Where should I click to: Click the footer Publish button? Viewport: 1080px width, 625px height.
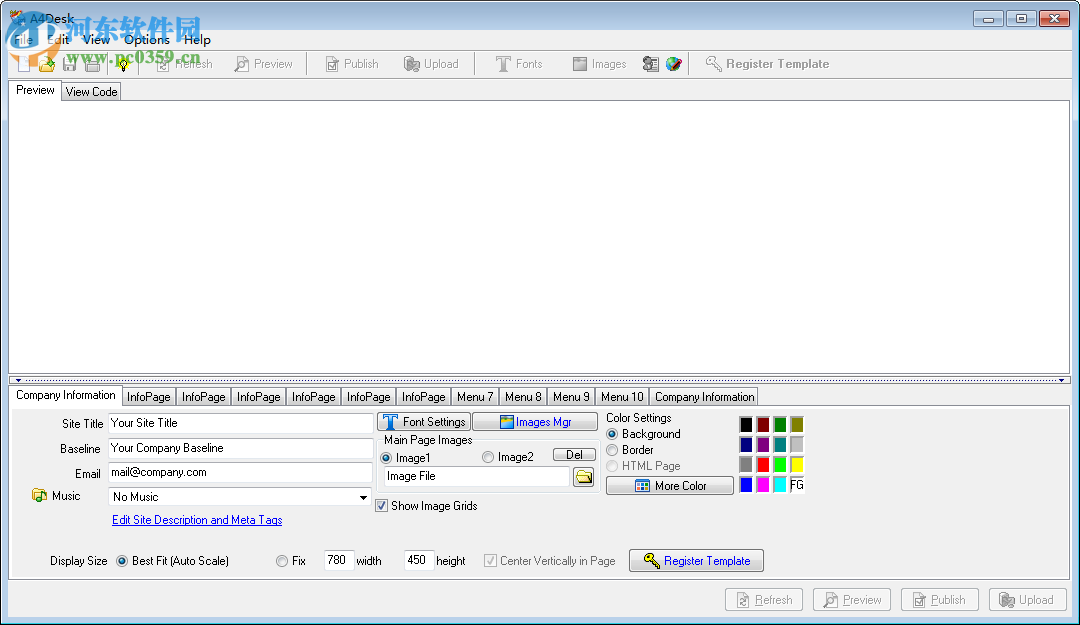(x=939, y=600)
